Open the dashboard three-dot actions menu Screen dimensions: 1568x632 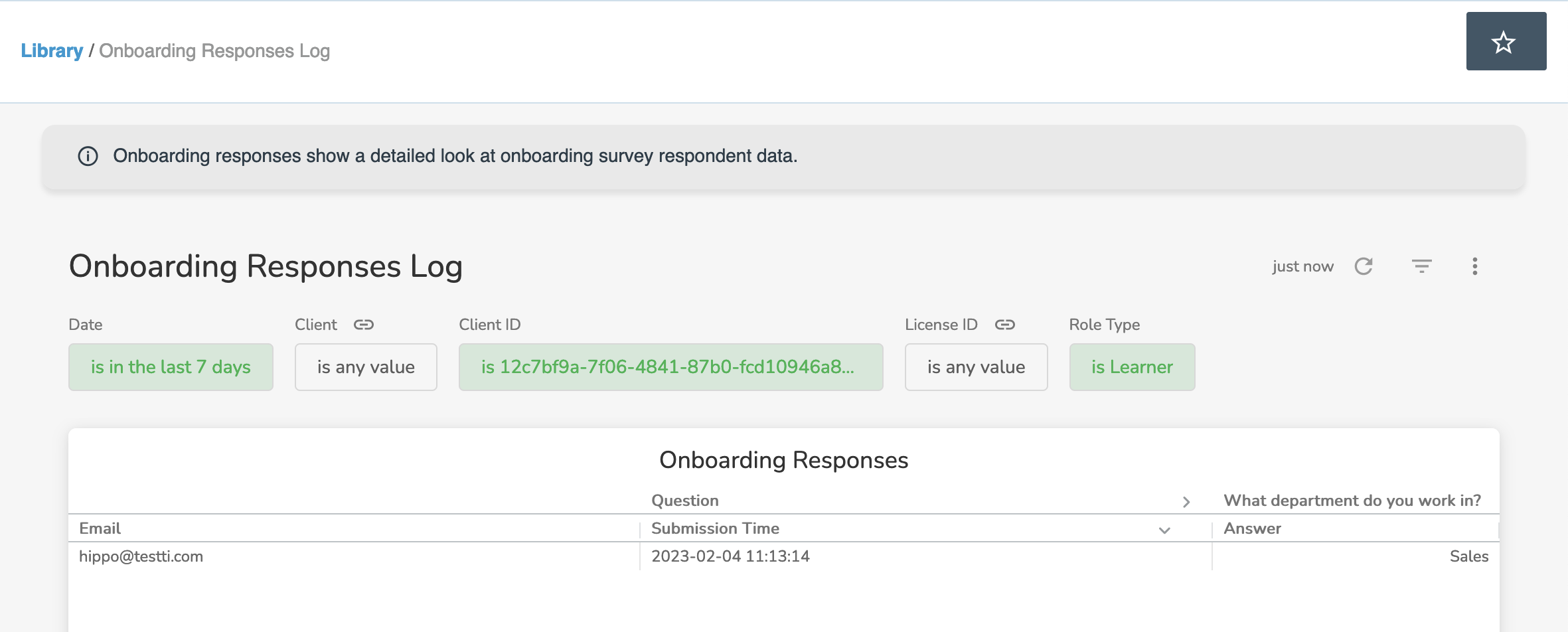(x=1474, y=266)
